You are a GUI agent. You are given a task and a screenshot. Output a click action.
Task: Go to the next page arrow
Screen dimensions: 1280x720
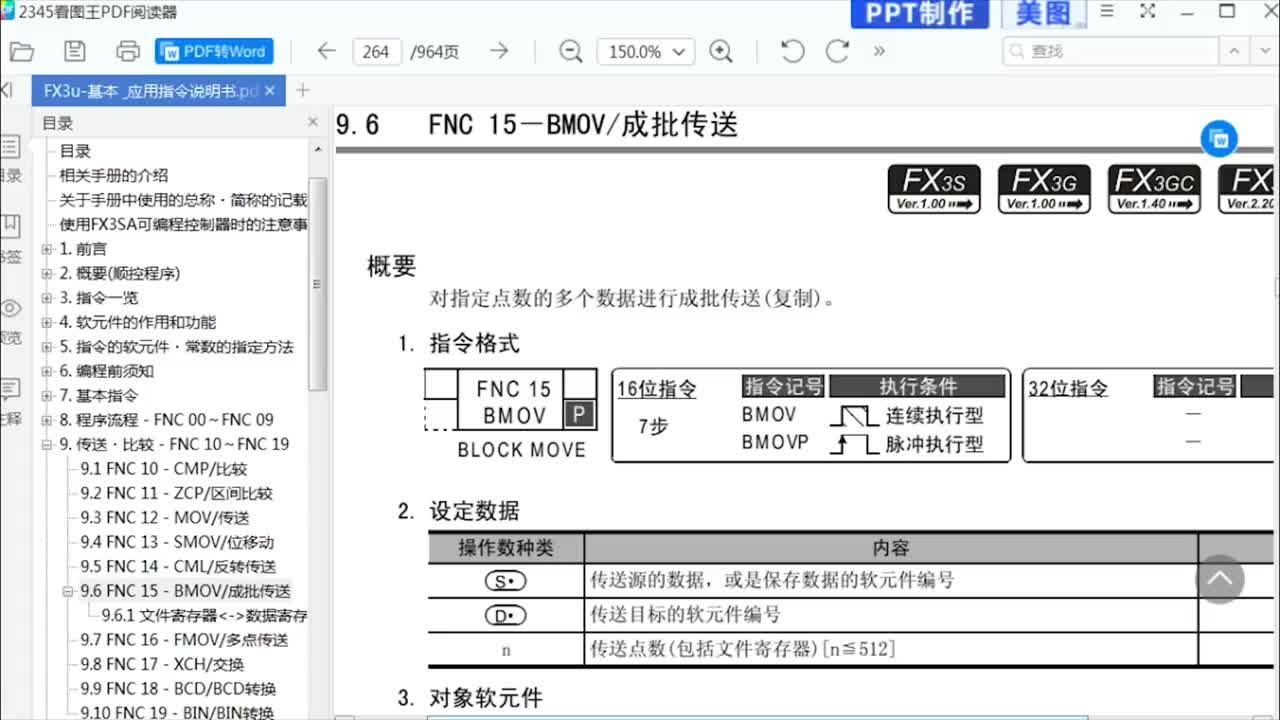coord(499,52)
